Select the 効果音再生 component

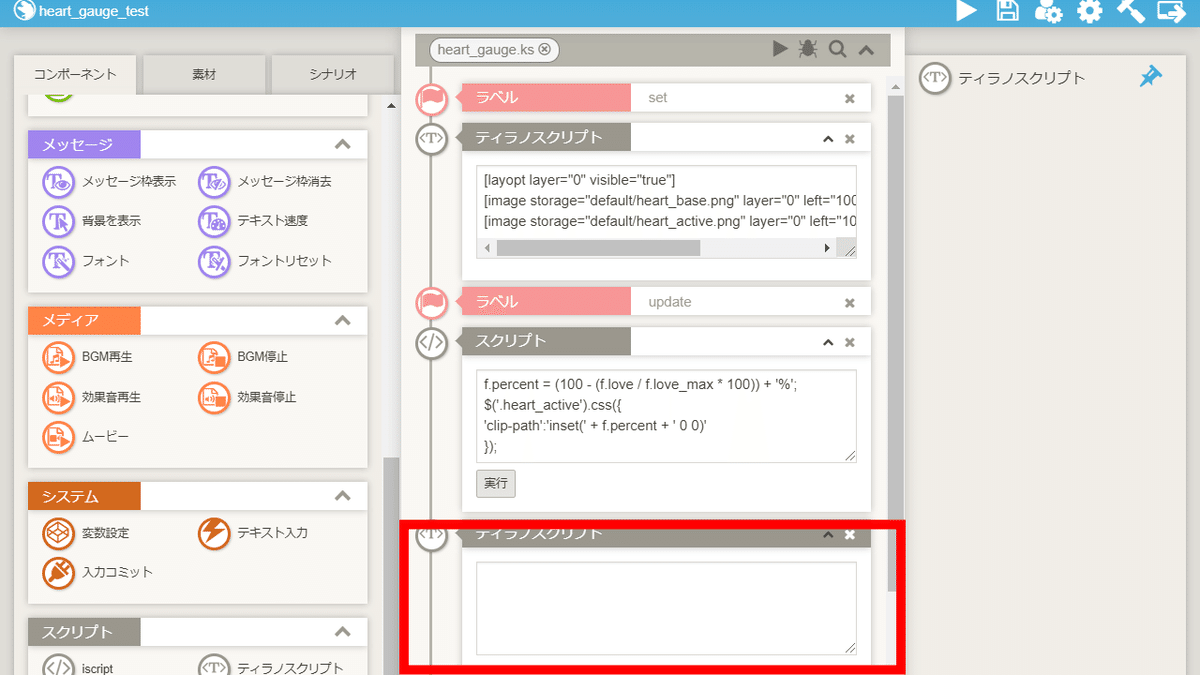point(92,397)
